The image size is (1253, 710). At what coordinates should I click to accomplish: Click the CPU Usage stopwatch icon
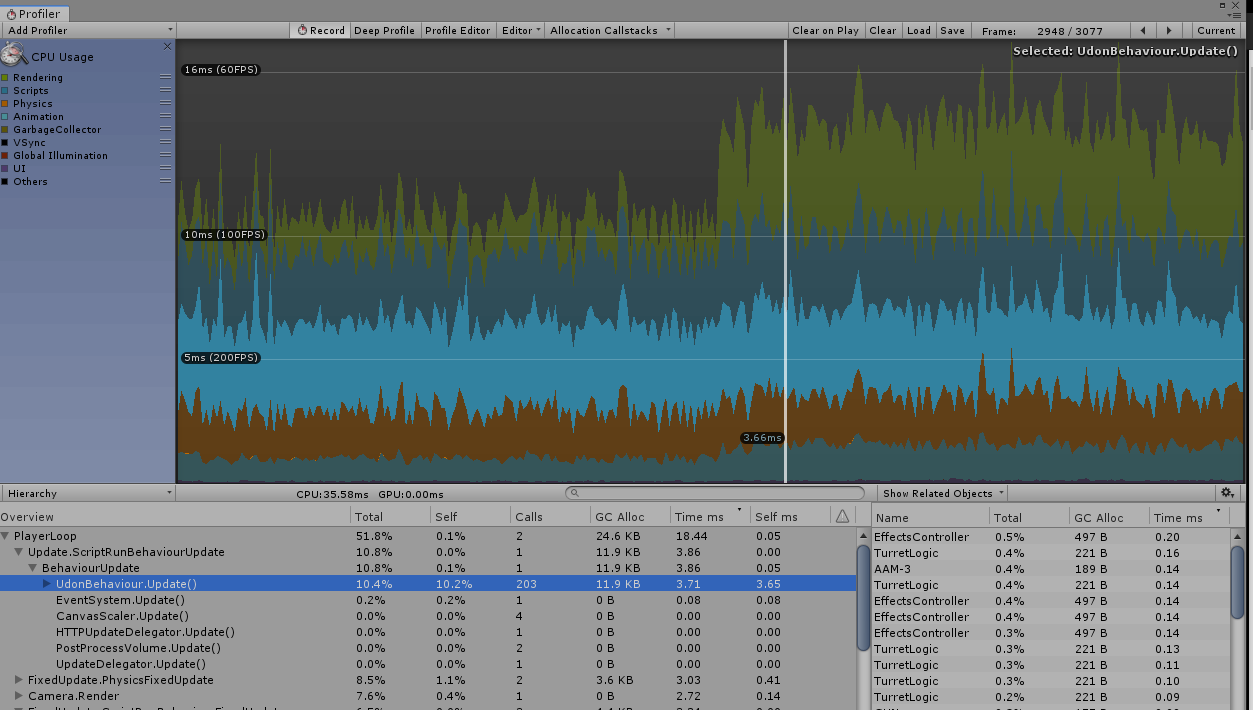click(x=15, y=55)
